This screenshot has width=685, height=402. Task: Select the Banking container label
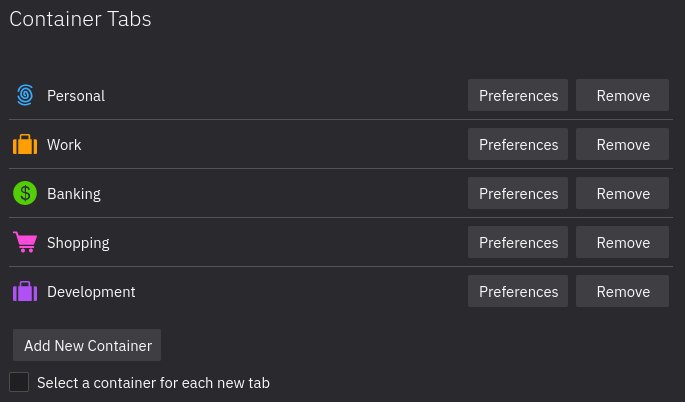(74, 193)
